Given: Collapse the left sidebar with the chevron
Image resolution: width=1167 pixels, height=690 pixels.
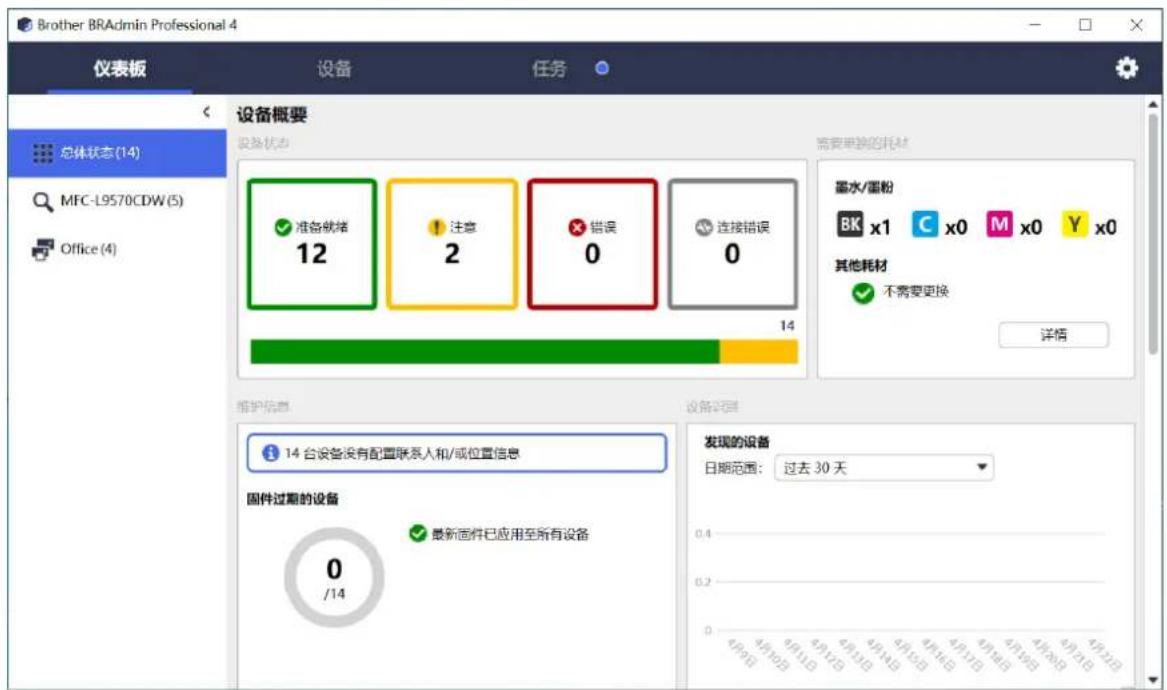Looking at the screenshot, I should [206, 112].
